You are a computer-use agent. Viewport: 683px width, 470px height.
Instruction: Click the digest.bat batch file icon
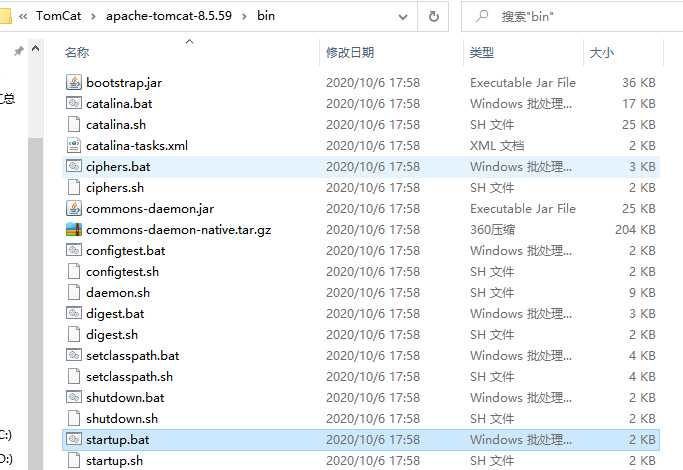tap(74, 313)
